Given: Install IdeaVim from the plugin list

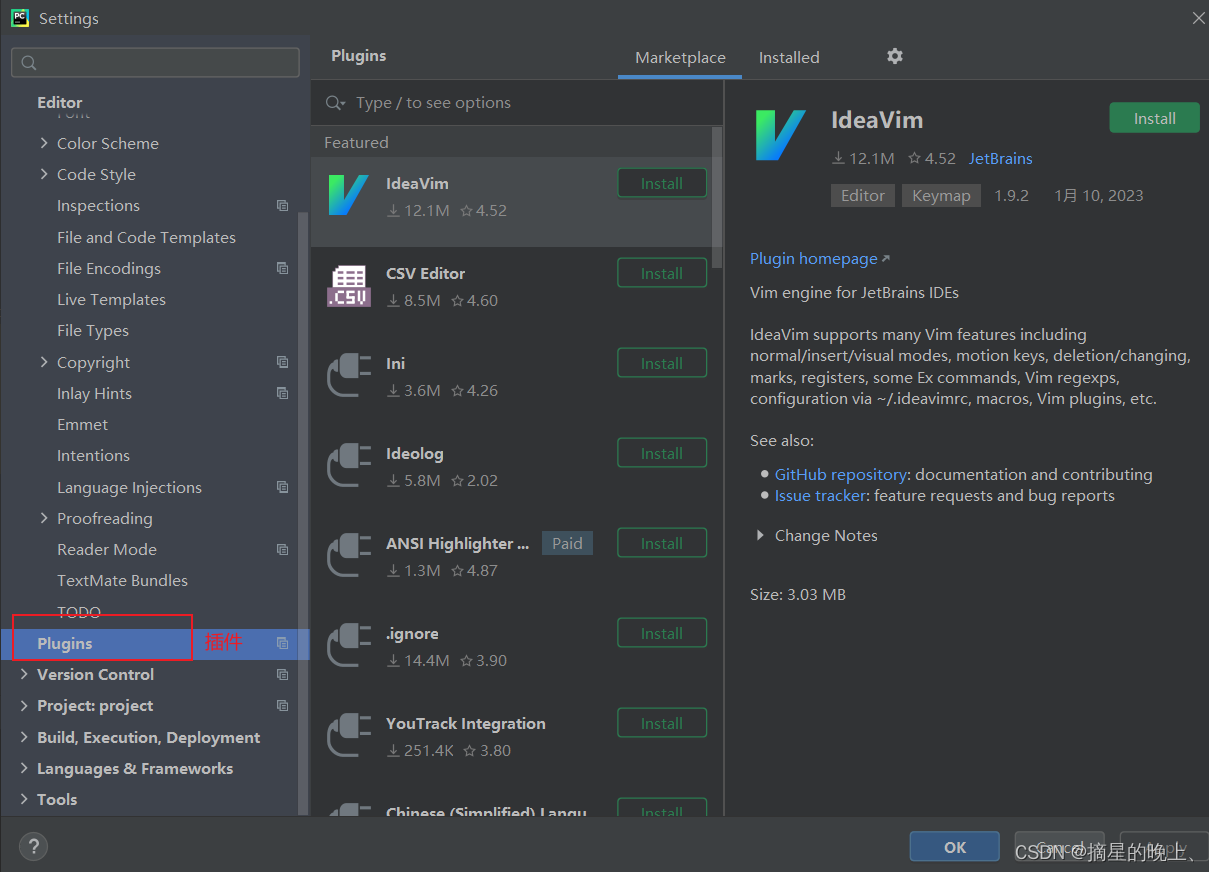Looking at the screenshot, I should click(x=662, y=183).
